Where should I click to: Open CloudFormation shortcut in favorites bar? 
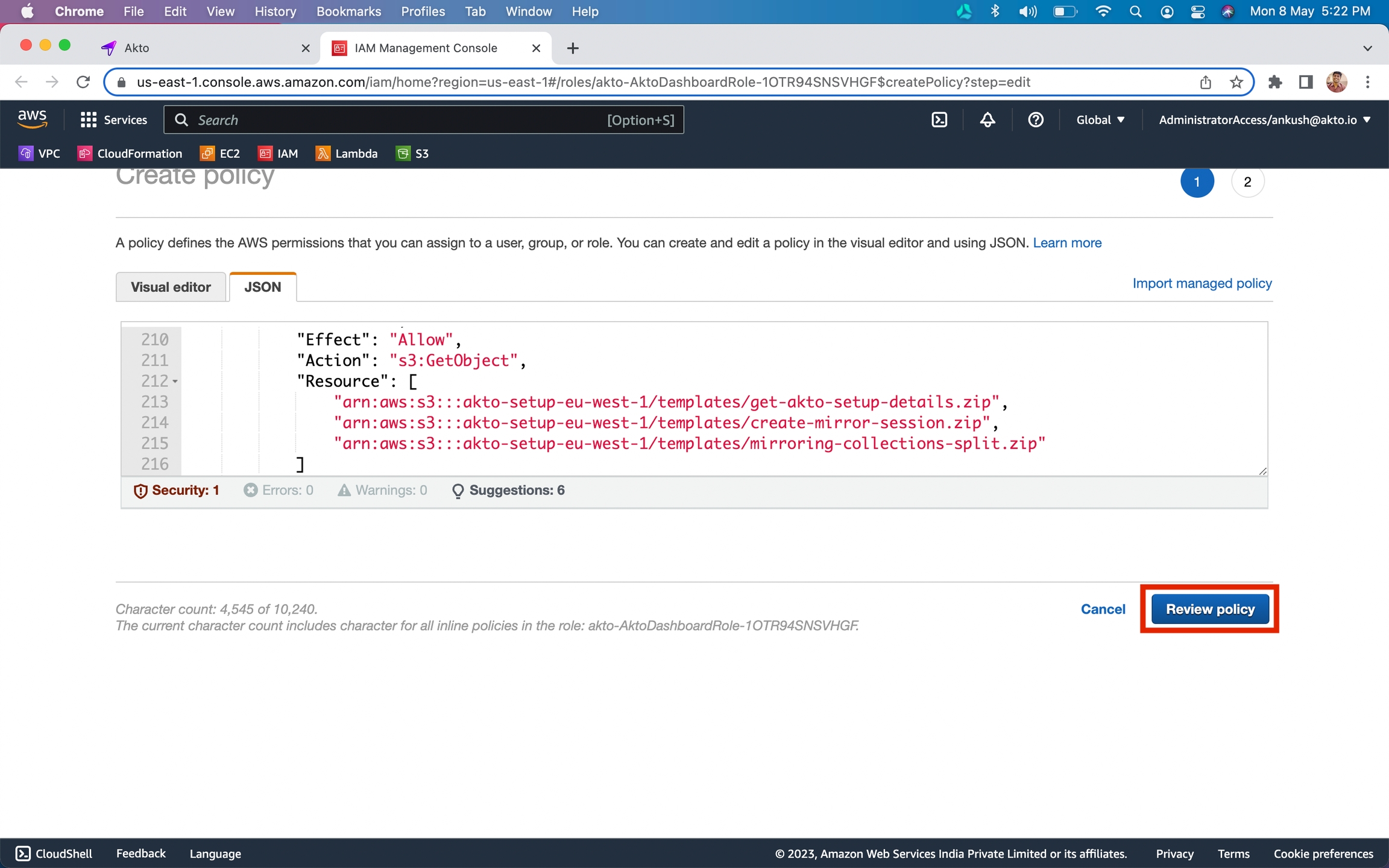[x=130, y=154]
